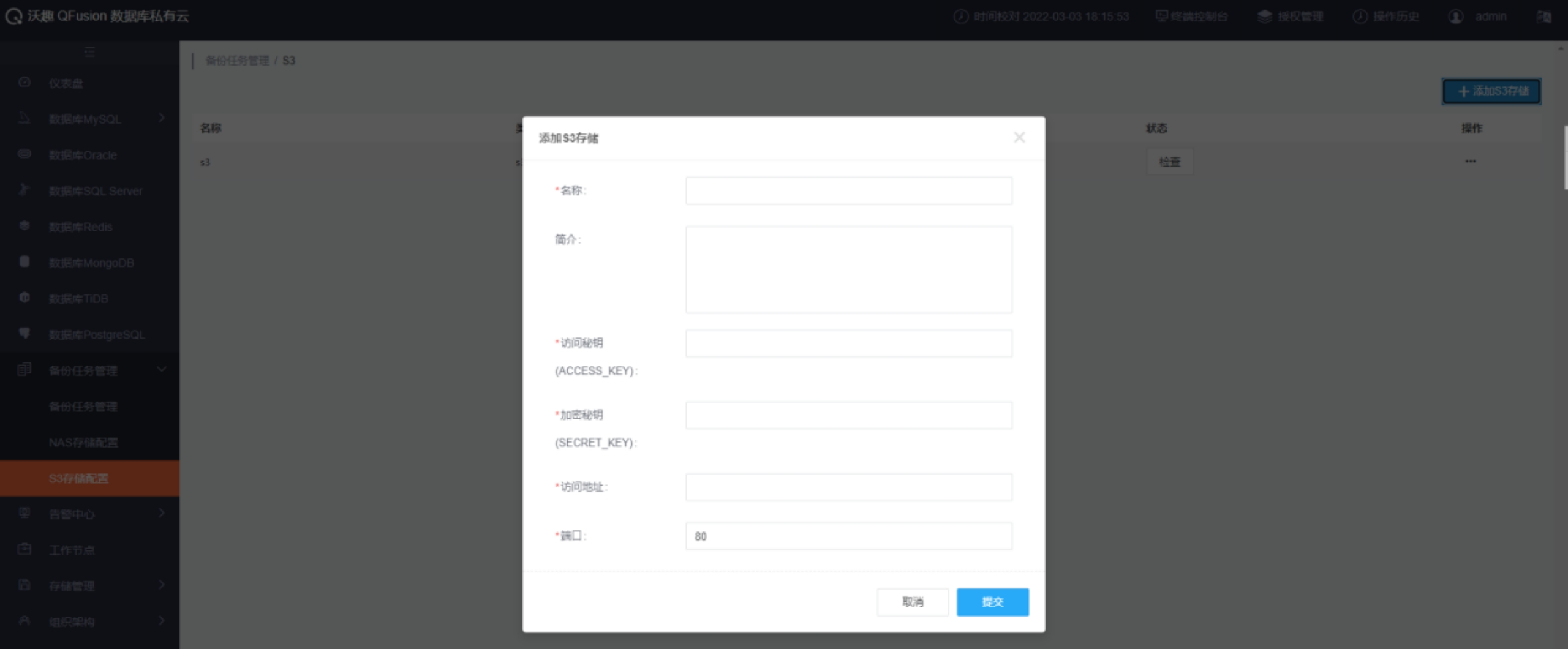The image size is (1568, 649).
Task: Click the backup task management icon
Action: tap(24, 369)
